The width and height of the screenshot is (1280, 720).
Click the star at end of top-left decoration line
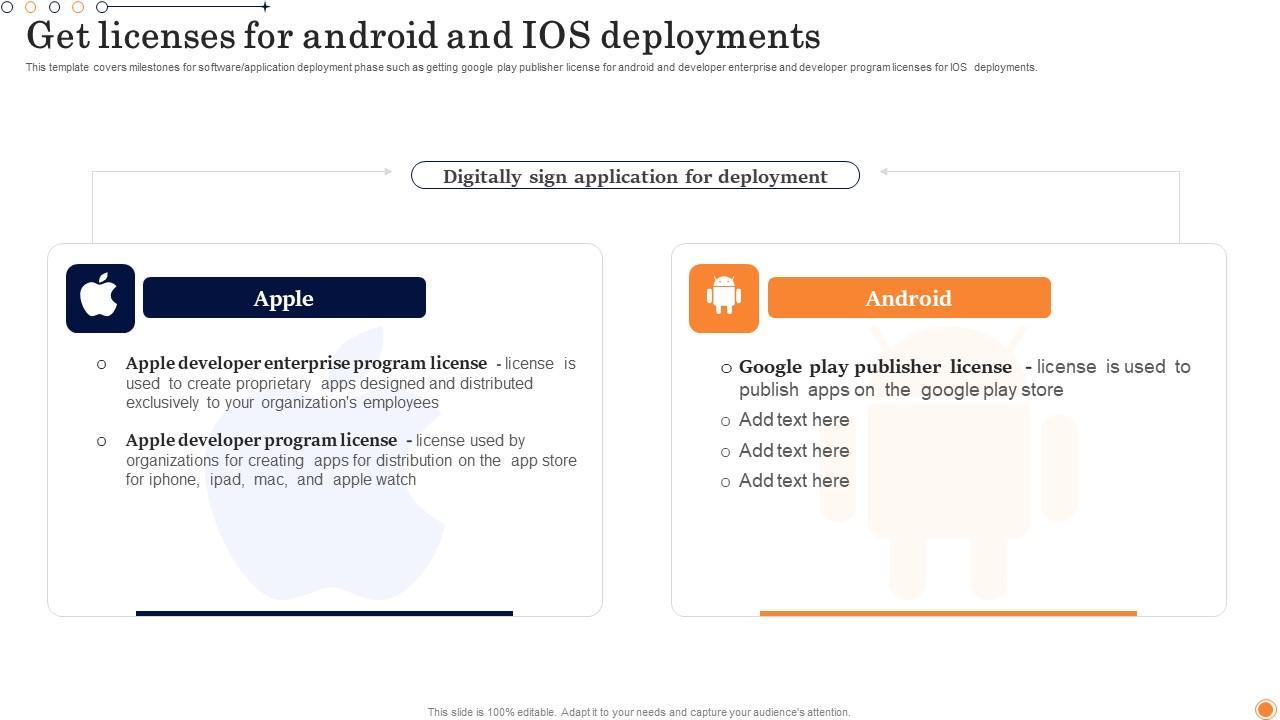[265, 7]
